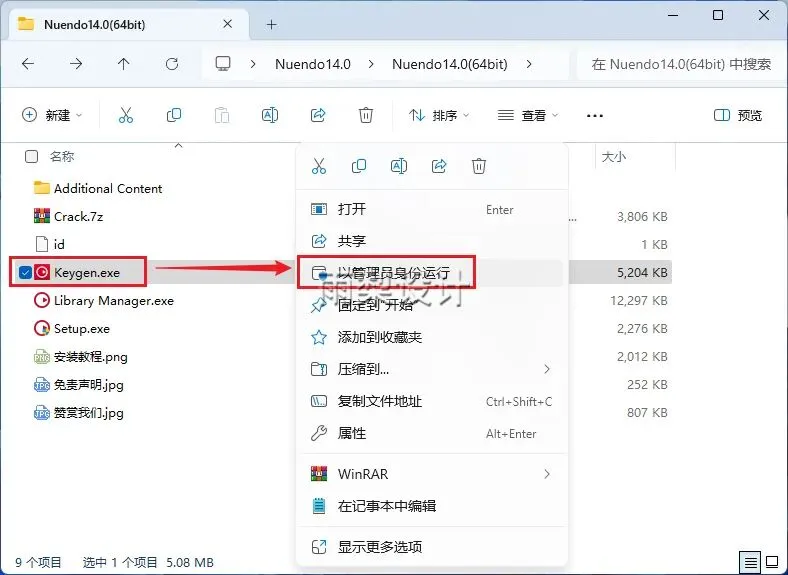The width and height of the screenshot is (788, 575).
Task: Select the file 赞赏我们.jpg
Action: point(88,413)
